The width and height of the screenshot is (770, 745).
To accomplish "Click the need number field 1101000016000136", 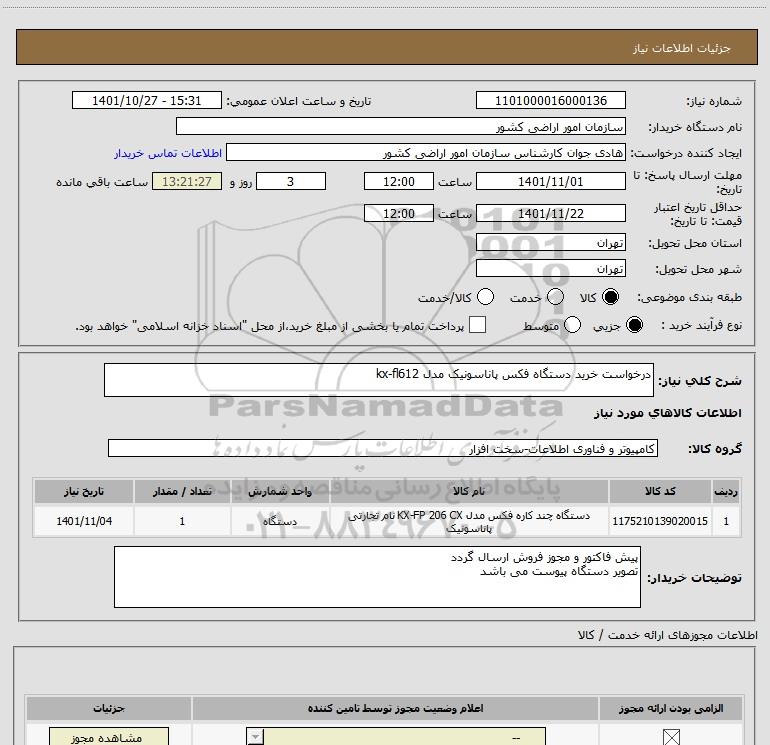I will click(550, 100).
